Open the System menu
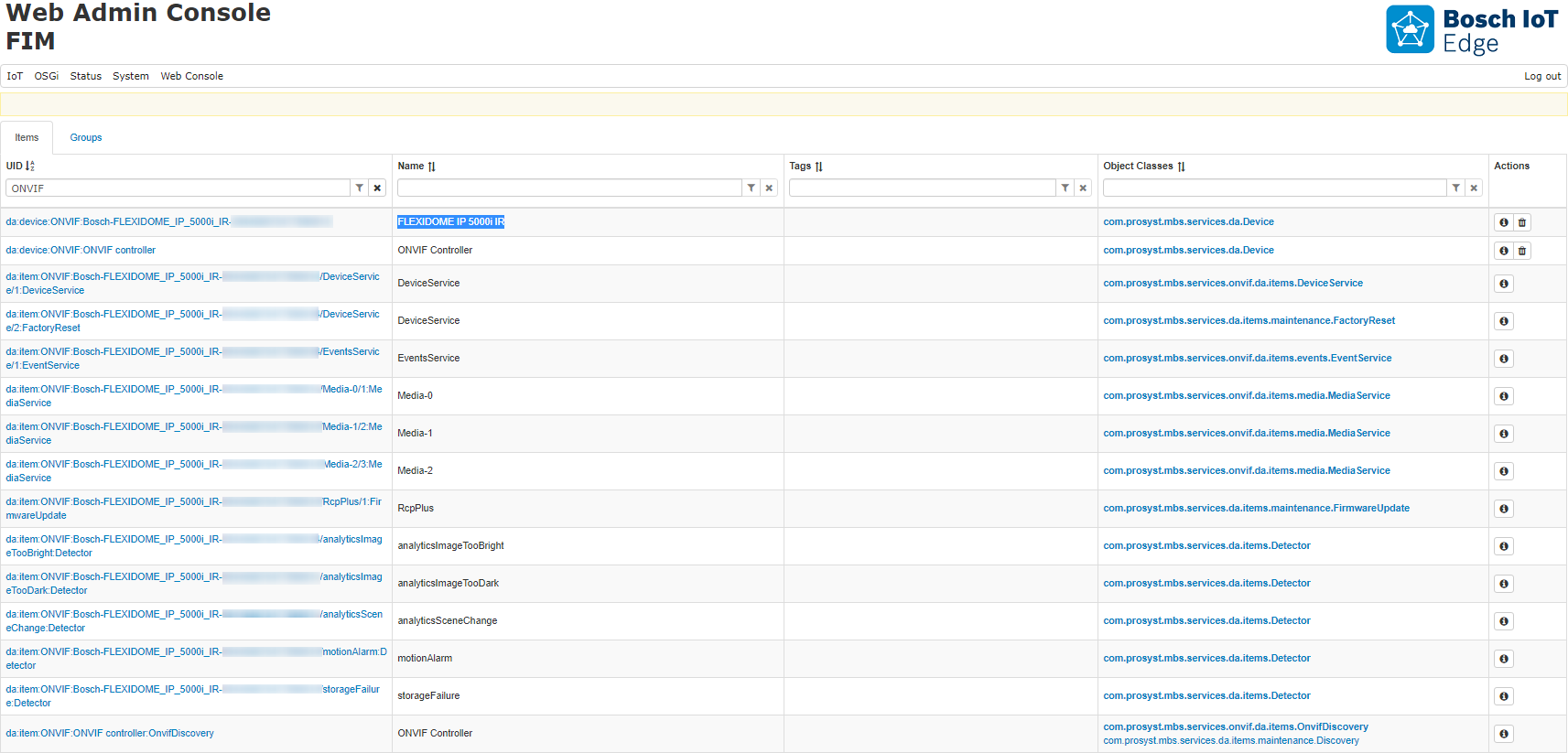The image size is (1568, 753). coord(131,76)
